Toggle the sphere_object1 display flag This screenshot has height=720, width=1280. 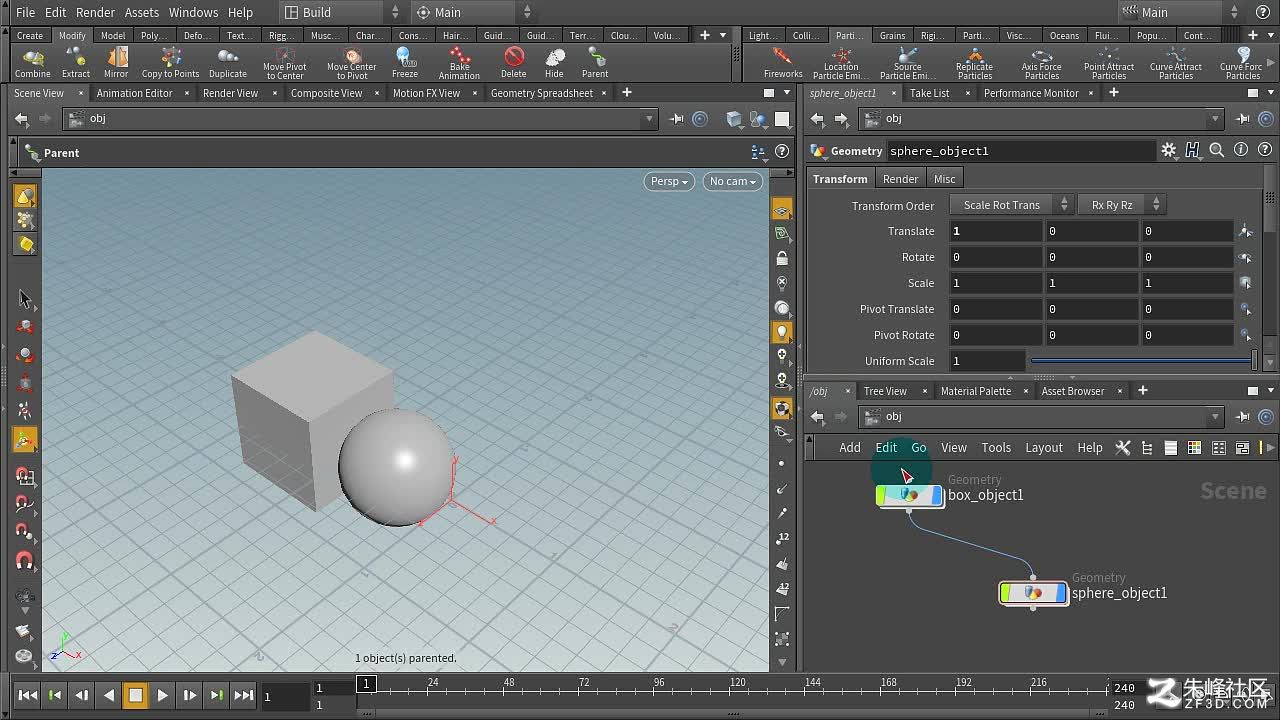[1060, 593]
